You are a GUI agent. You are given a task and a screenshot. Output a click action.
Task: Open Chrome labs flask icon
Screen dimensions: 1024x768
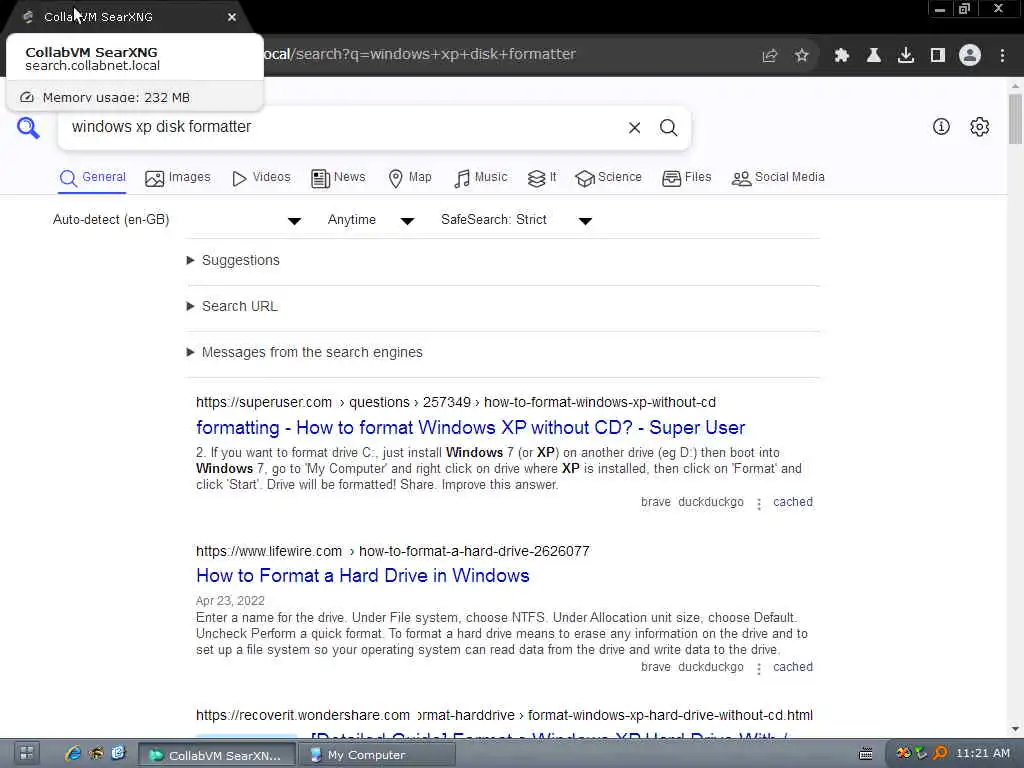[873, 56]
